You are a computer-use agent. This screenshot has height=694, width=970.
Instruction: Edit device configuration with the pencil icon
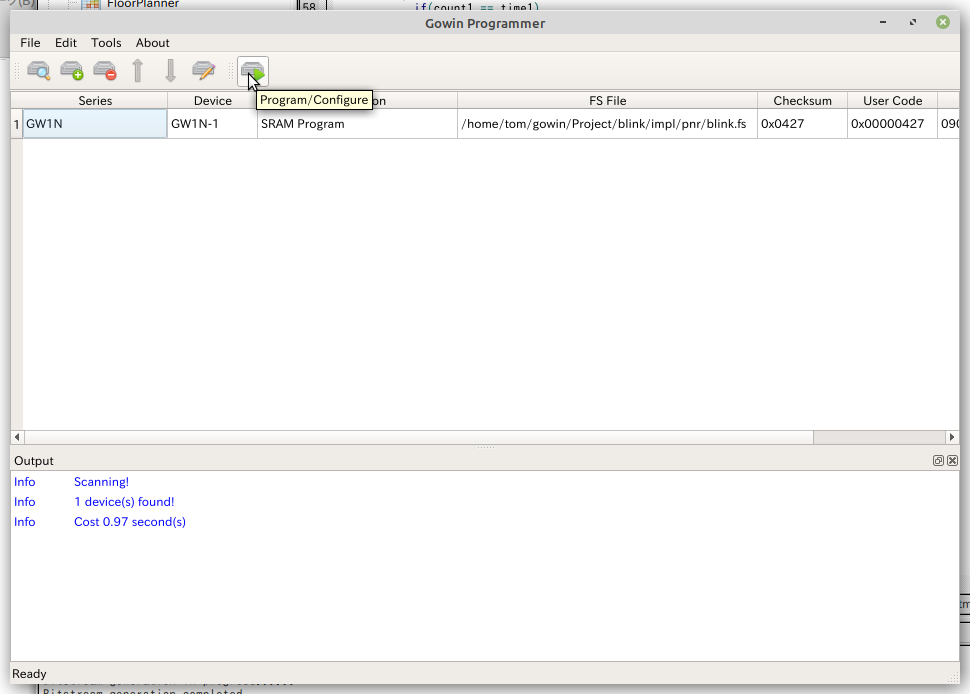(204, 71)
